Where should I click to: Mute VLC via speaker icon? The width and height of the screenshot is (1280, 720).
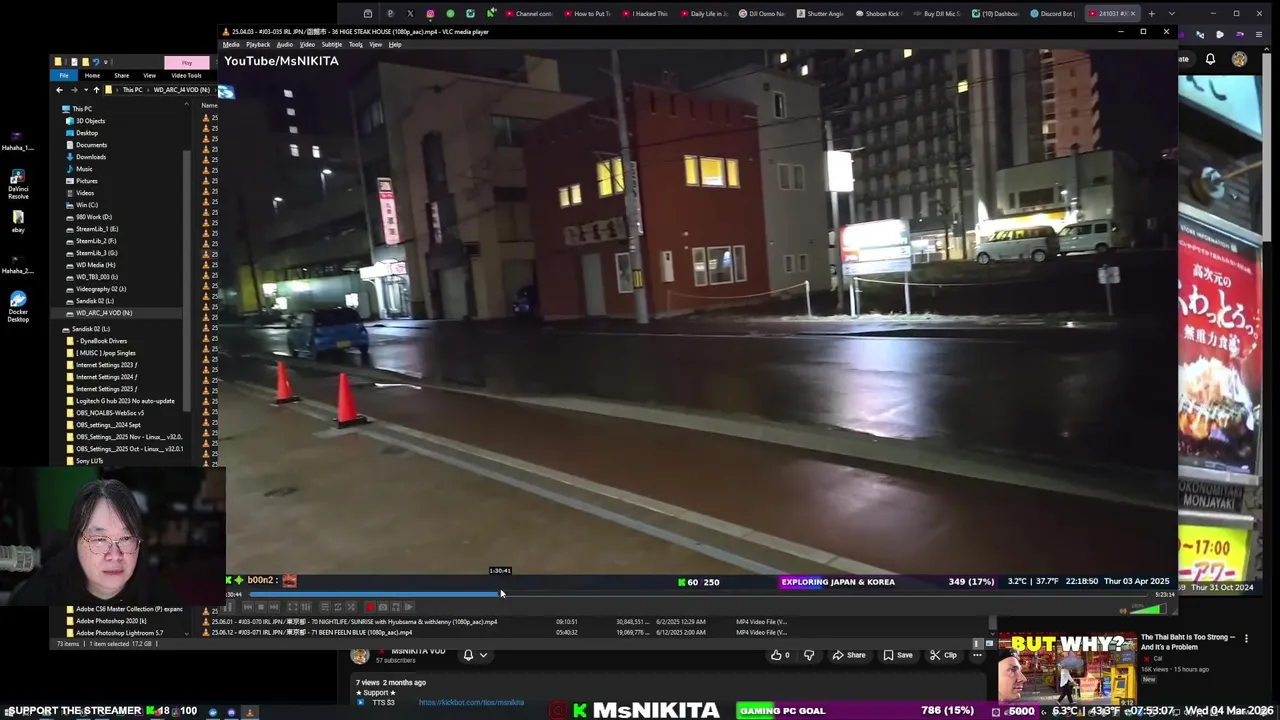[x=1123, y=610]
